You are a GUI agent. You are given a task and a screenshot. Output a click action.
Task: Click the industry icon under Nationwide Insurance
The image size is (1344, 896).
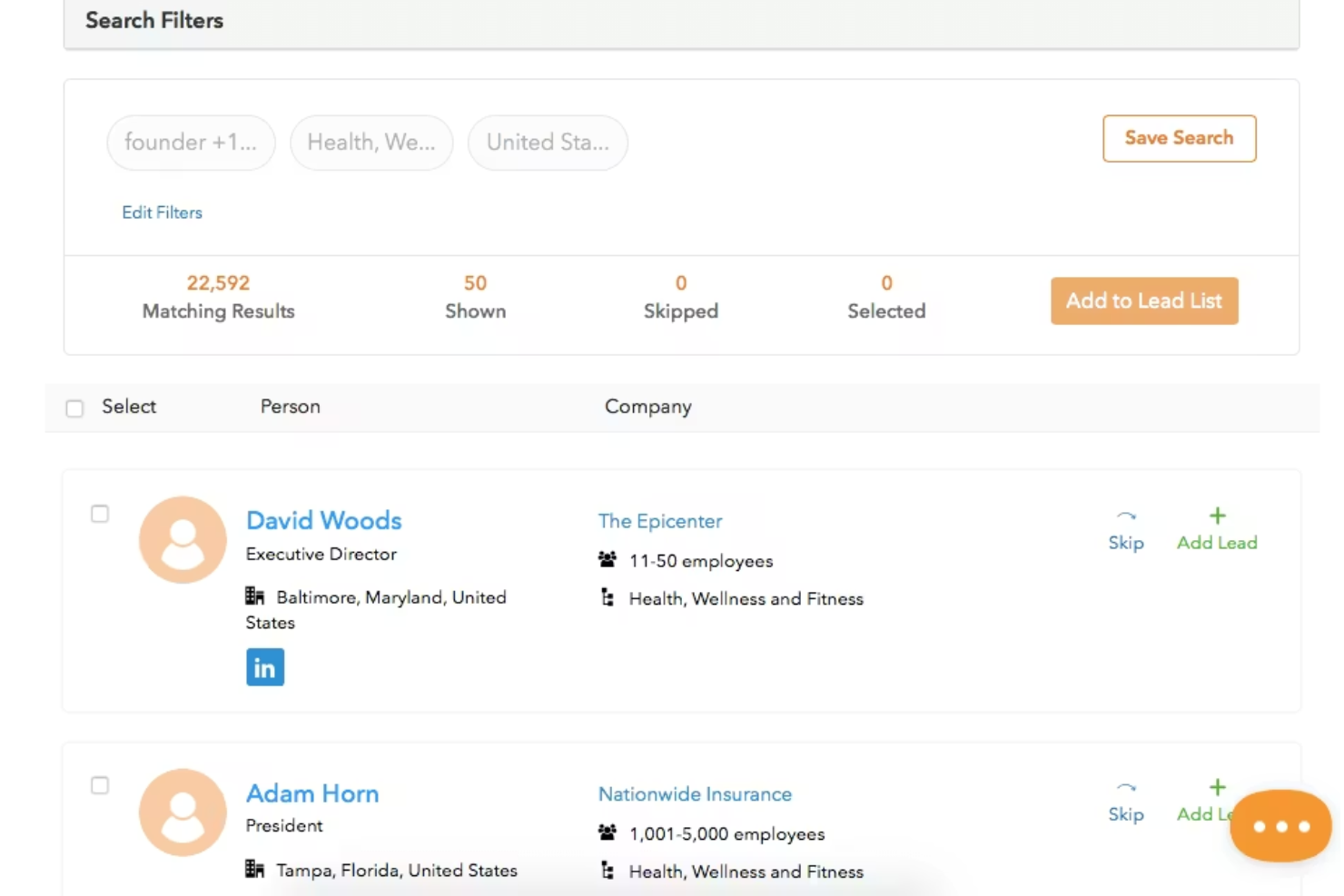click(608, 871)
